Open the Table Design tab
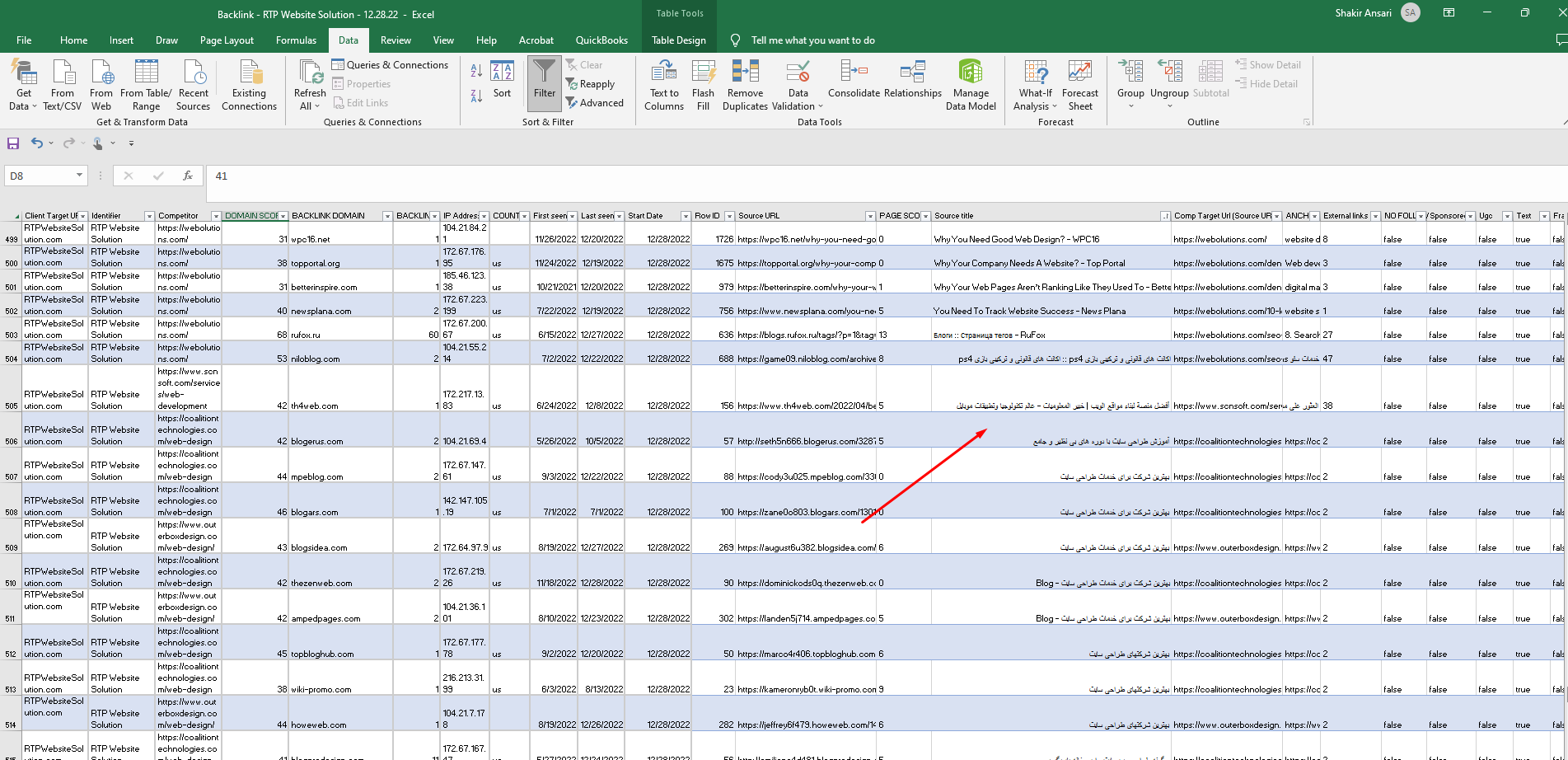 (679, 40)
